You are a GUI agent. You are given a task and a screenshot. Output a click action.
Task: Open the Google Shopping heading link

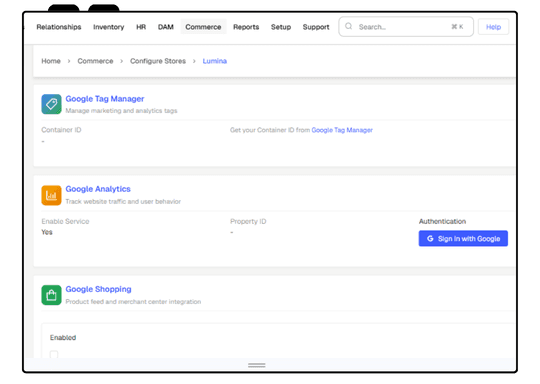point(98,289)
